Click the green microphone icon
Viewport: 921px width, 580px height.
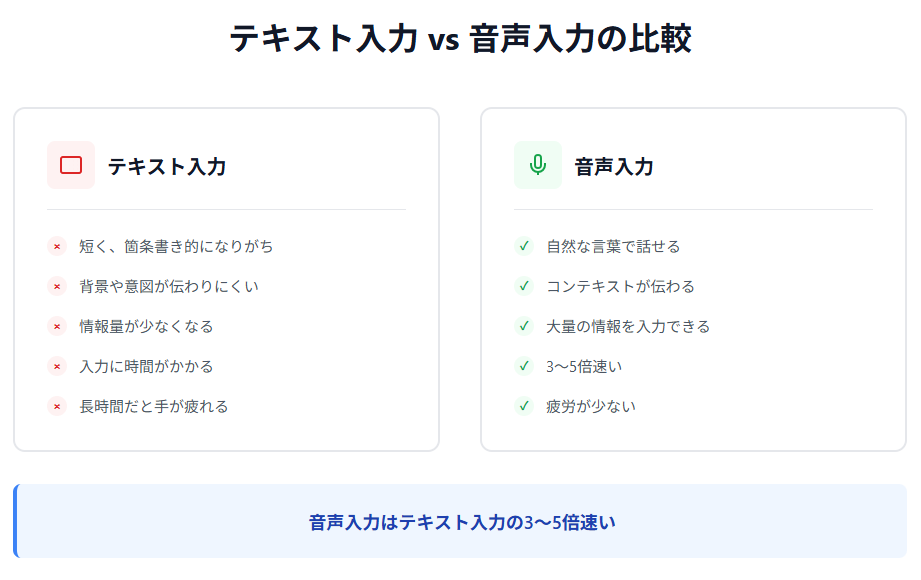click(x=538, y=165)
